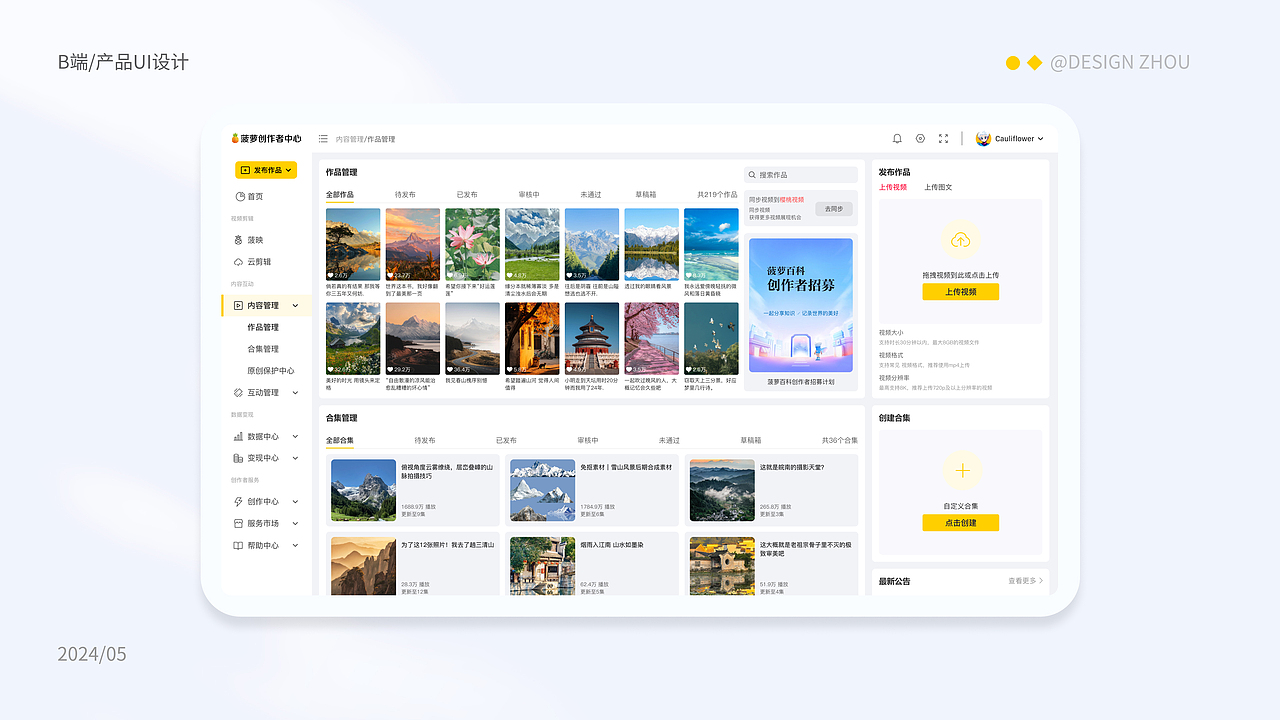The height and width of the screenshot is (720, 1280).
Task: Open the Cauliflower account dropdown arrow
Action: (x=1040, y=139)
